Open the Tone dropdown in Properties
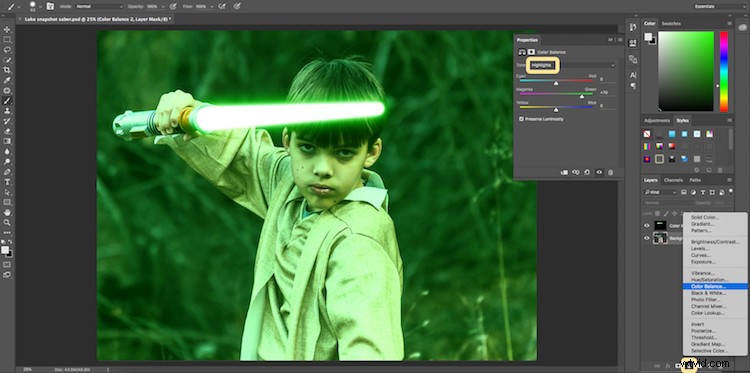The image size is (750, 373). [572, 65]
